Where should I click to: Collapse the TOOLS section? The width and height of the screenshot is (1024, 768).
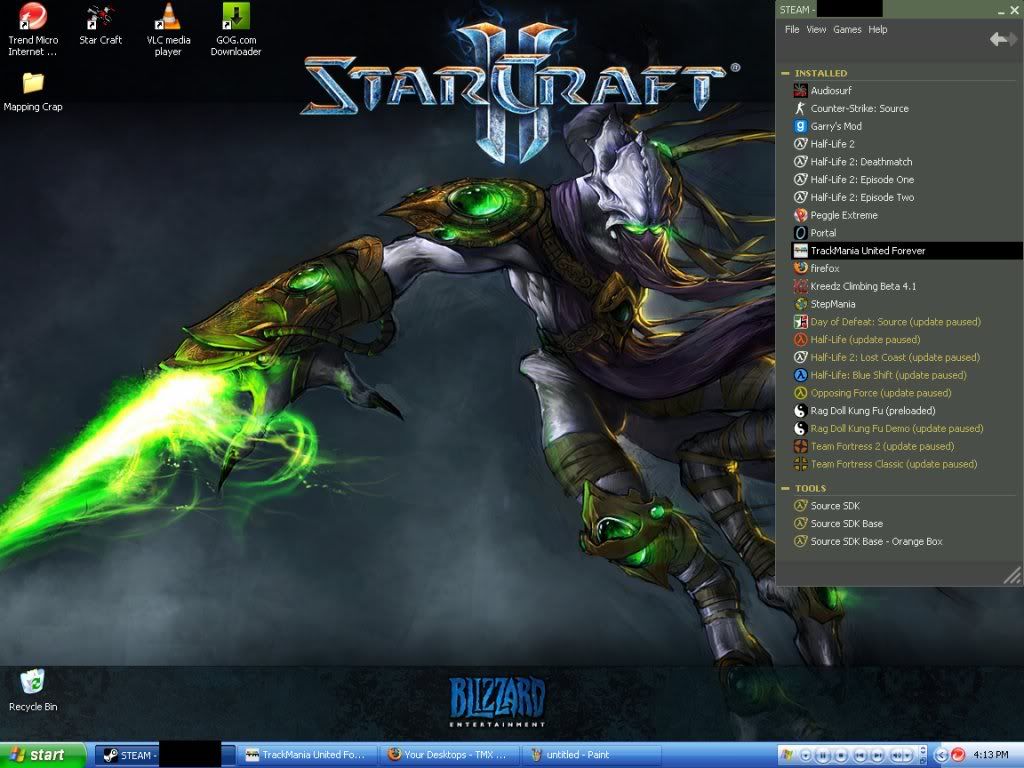(785, 488)
